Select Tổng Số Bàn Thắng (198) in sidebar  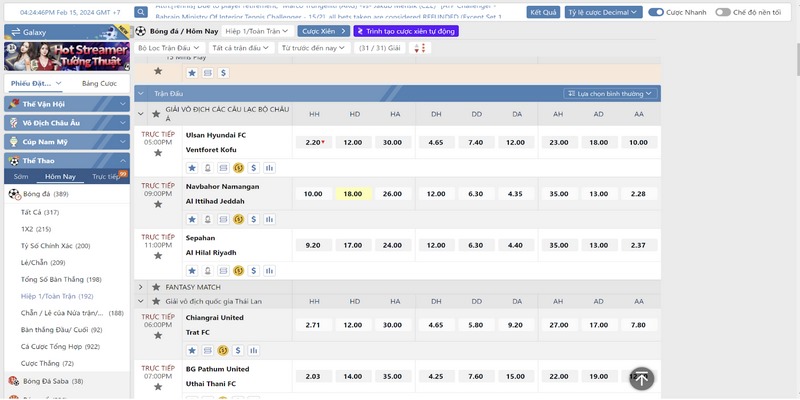[60, 280]
